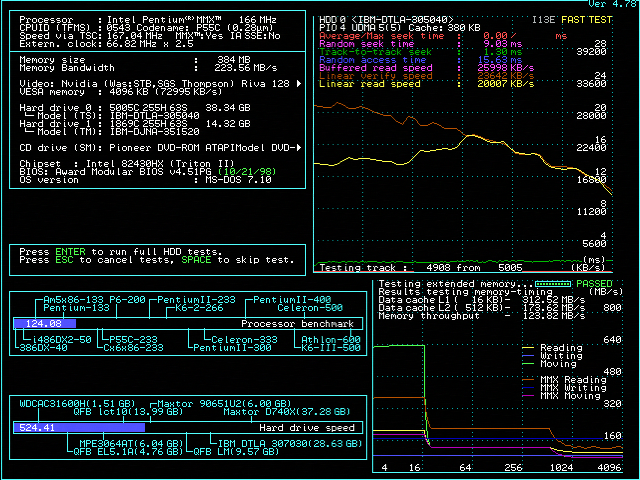
Task: Click the VESA memory 4096 KB line
Action: (120, 92)
